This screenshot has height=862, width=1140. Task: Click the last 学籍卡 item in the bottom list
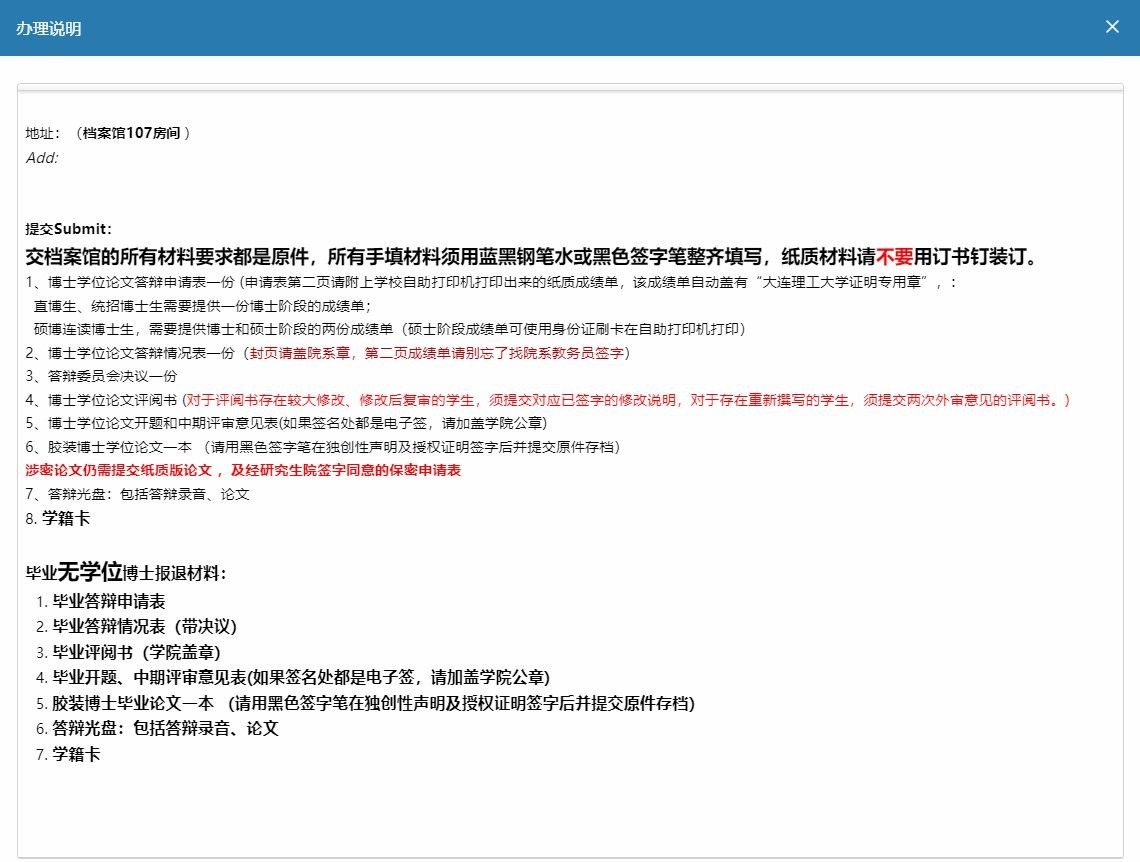point(76,755)
